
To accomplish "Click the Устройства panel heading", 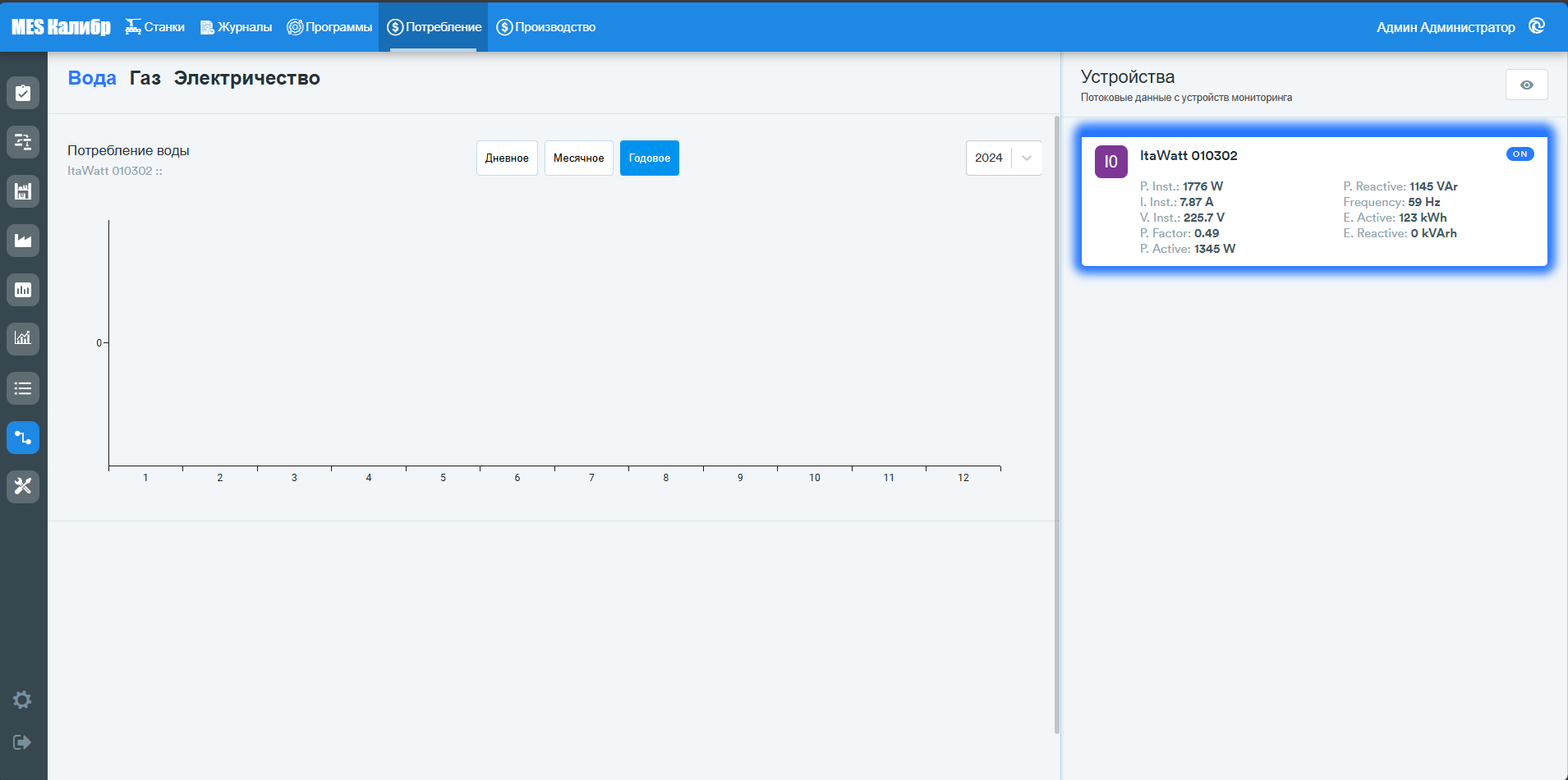I will point(1128,76).
